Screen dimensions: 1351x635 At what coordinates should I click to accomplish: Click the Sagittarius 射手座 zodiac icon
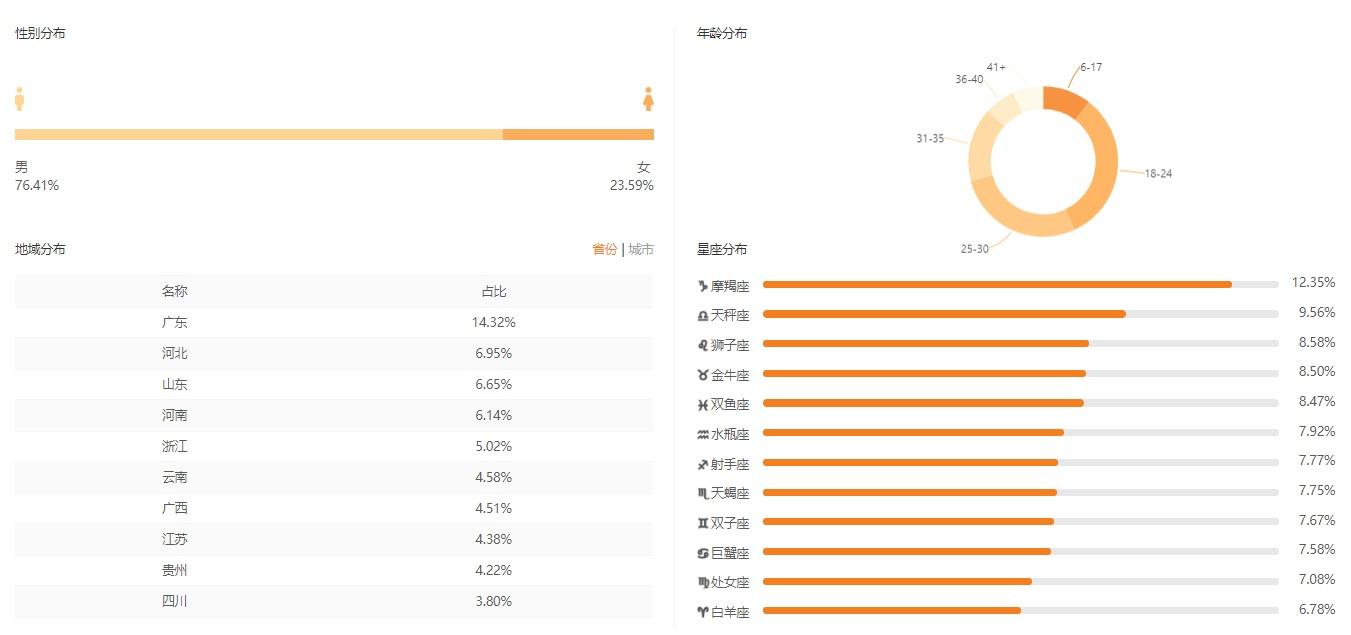click(703, 464)
